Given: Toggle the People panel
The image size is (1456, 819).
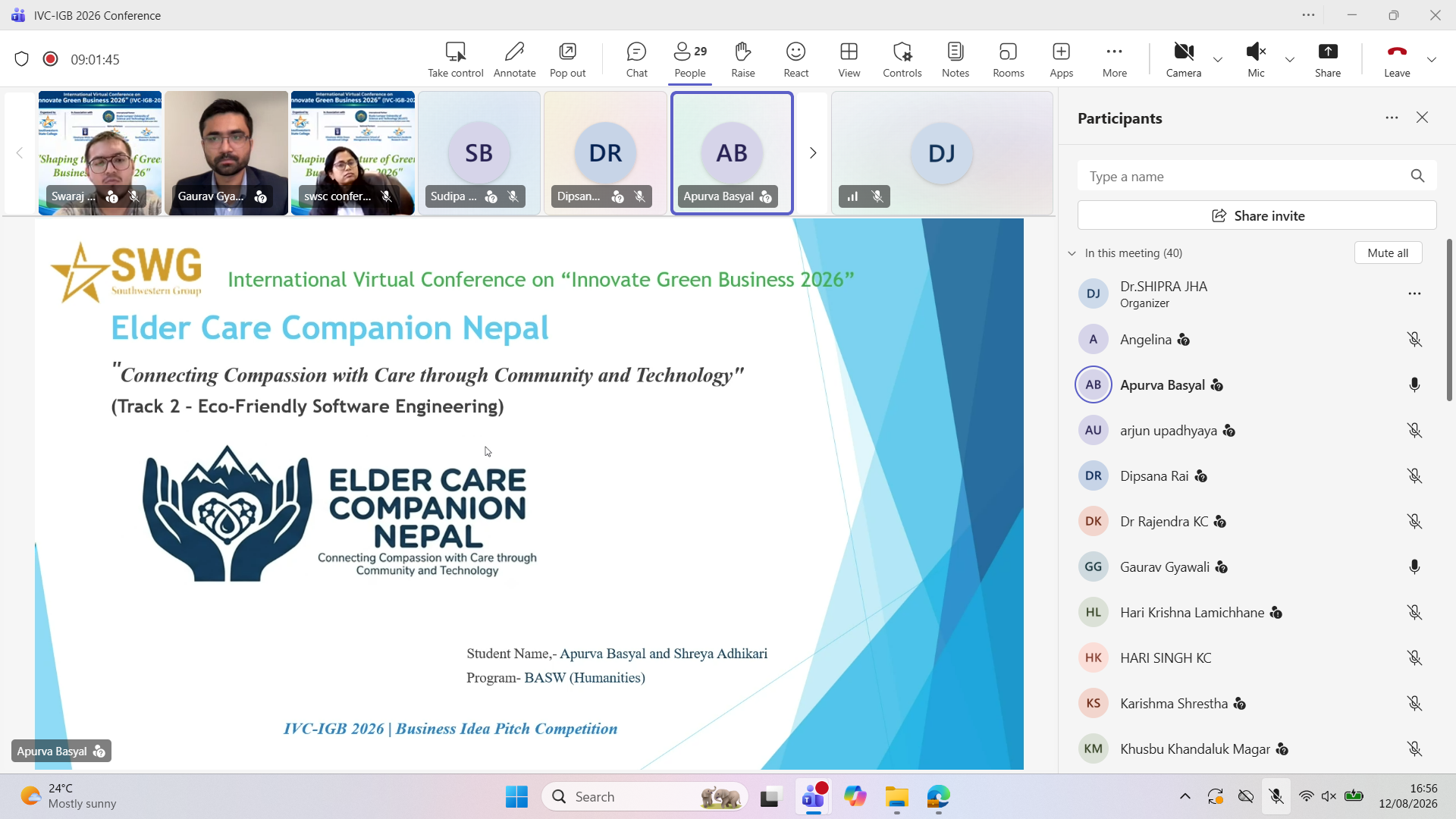Looking at the screenshot, I should click(x=690, y=59).
